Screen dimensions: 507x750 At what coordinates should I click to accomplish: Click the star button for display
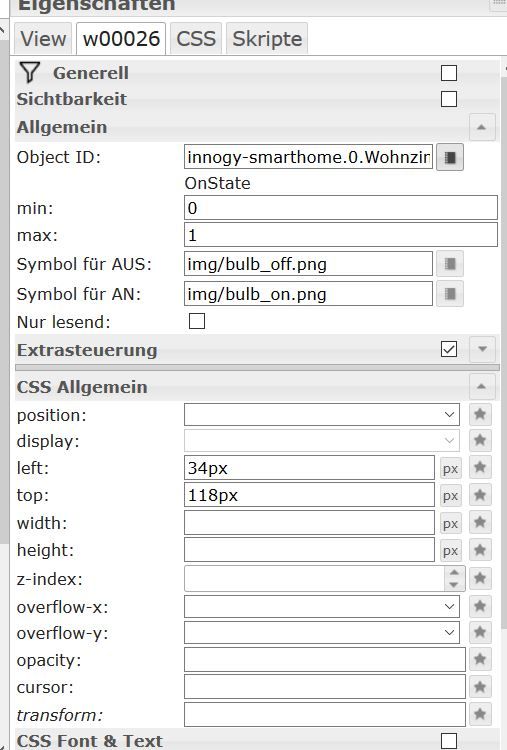[480, 441]
